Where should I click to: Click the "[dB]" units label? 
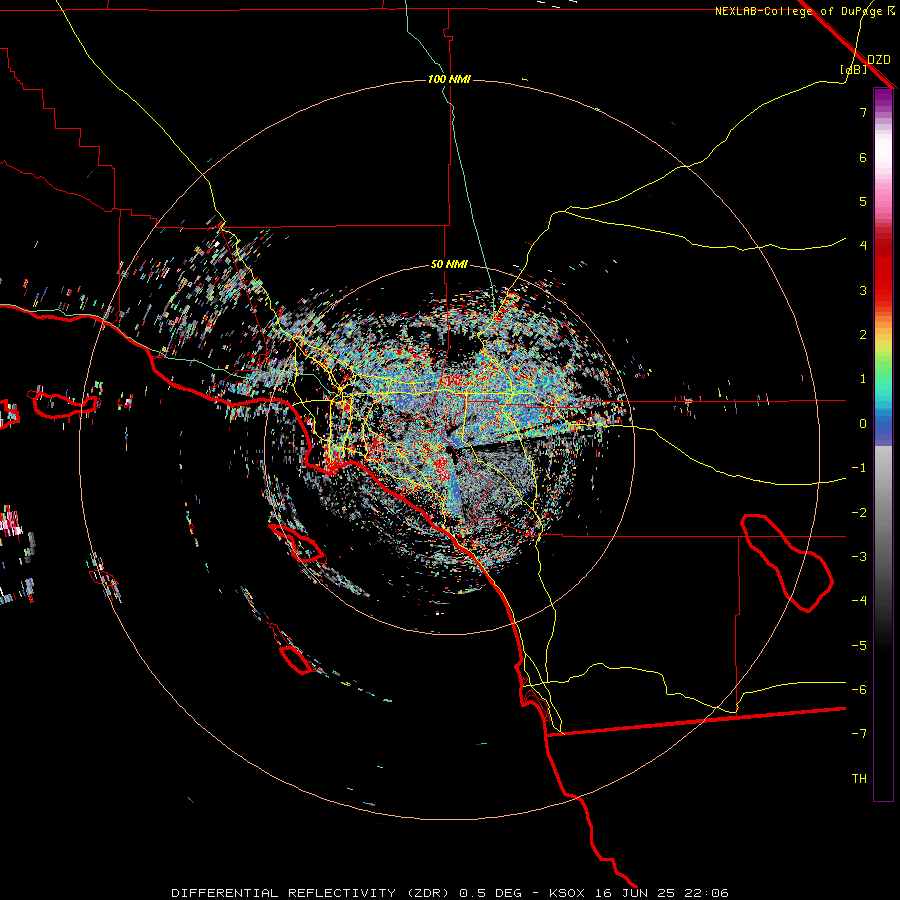pyautogui.click(x=854, y=69)
